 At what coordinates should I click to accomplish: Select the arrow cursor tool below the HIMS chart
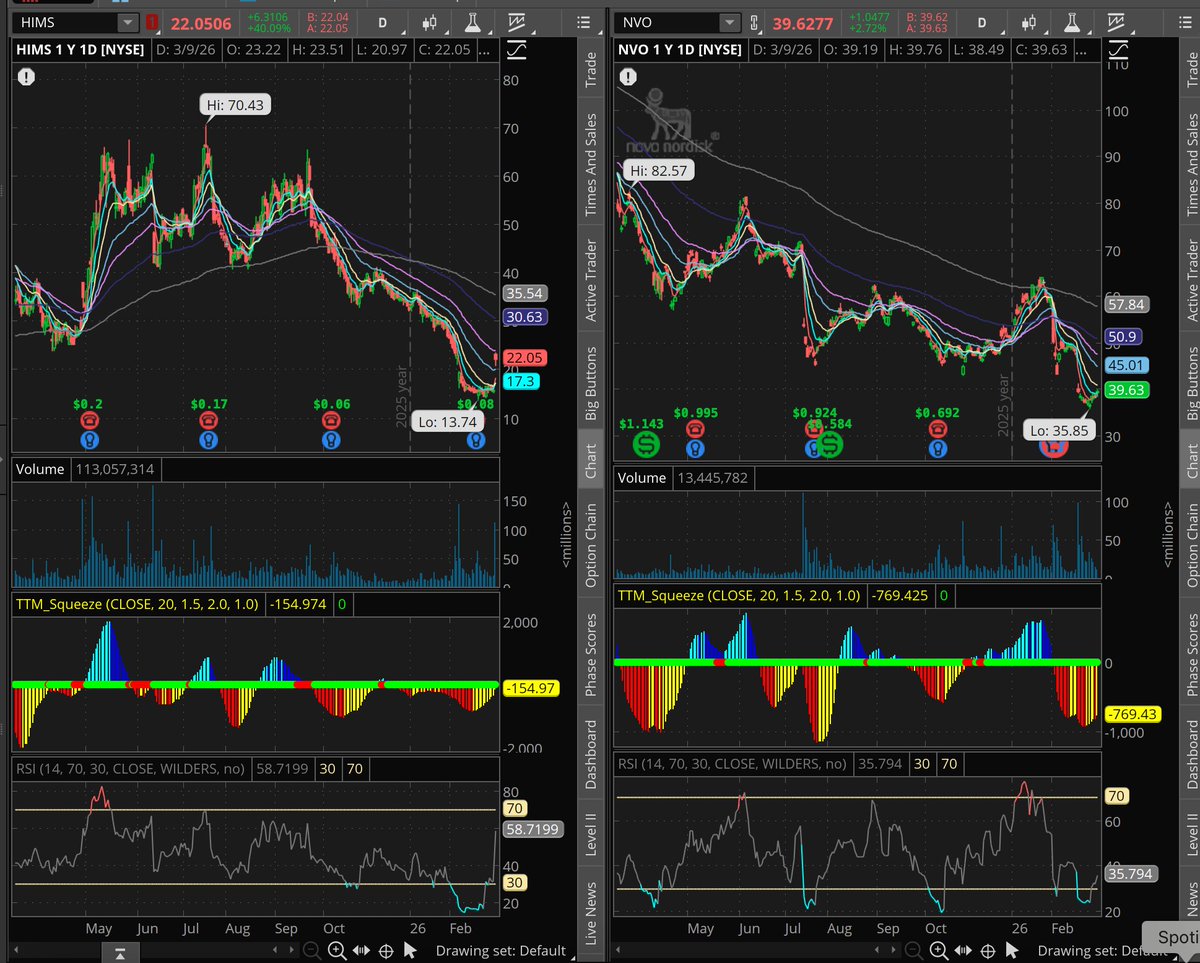pyautogui.click(x=410, y=951)
